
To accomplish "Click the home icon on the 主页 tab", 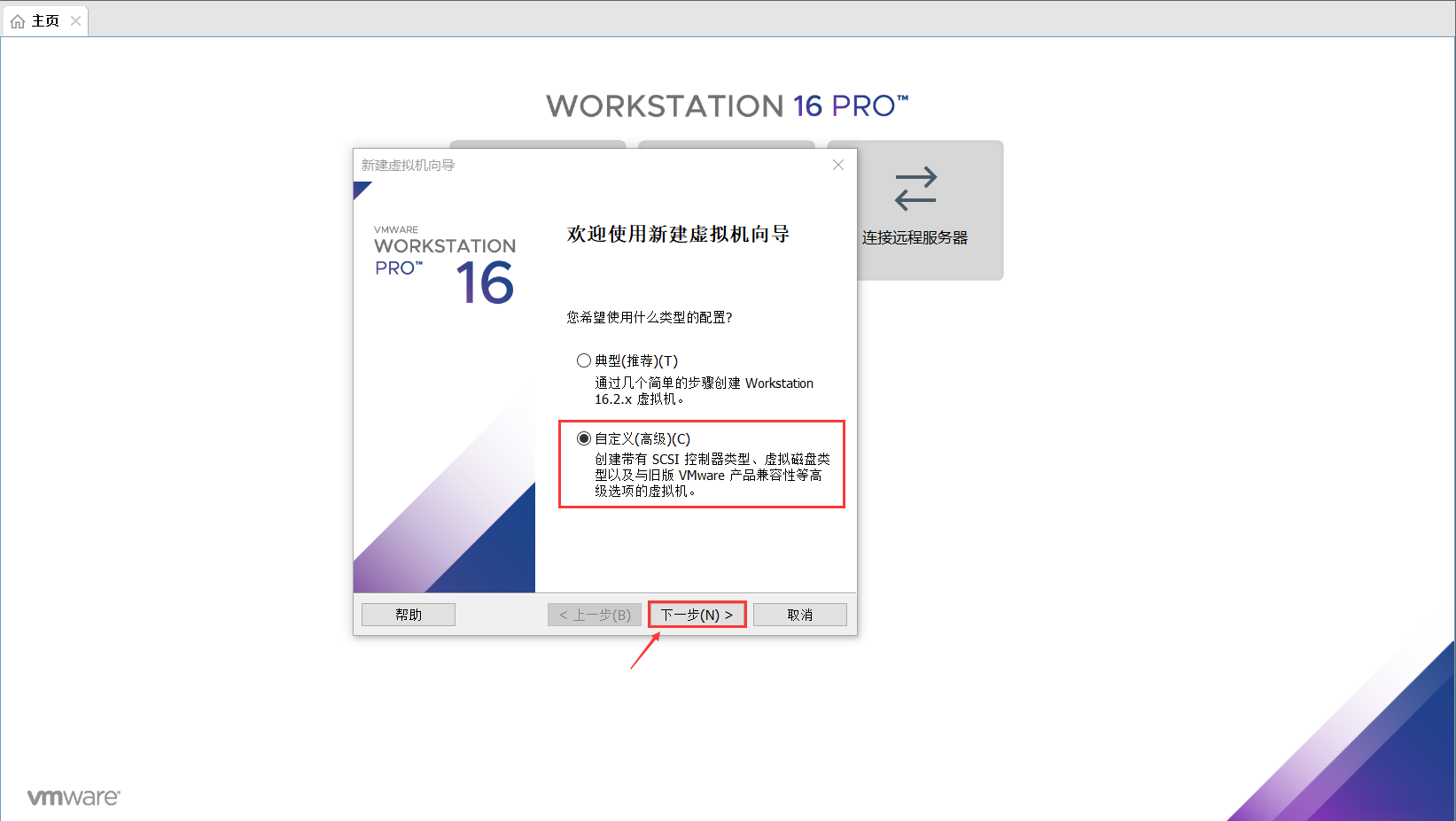I will click(16, 19).
